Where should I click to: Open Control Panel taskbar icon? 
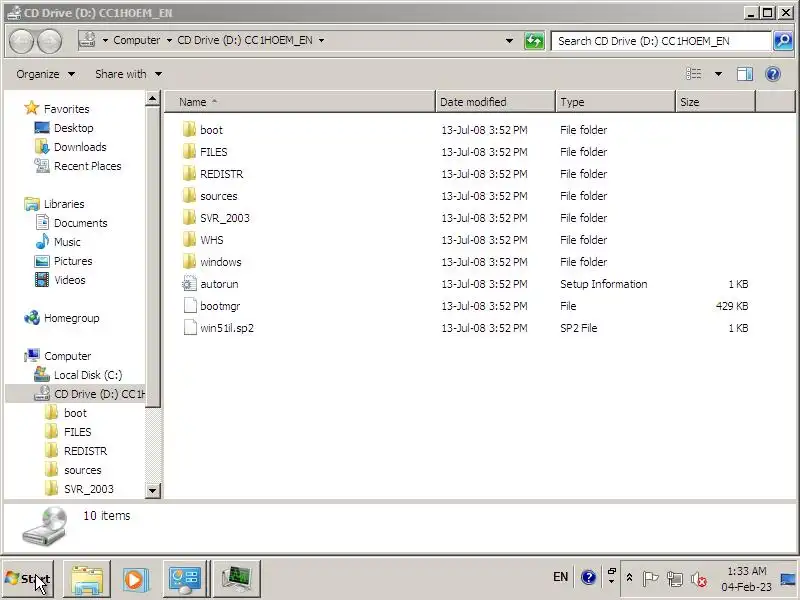[185, 579]
